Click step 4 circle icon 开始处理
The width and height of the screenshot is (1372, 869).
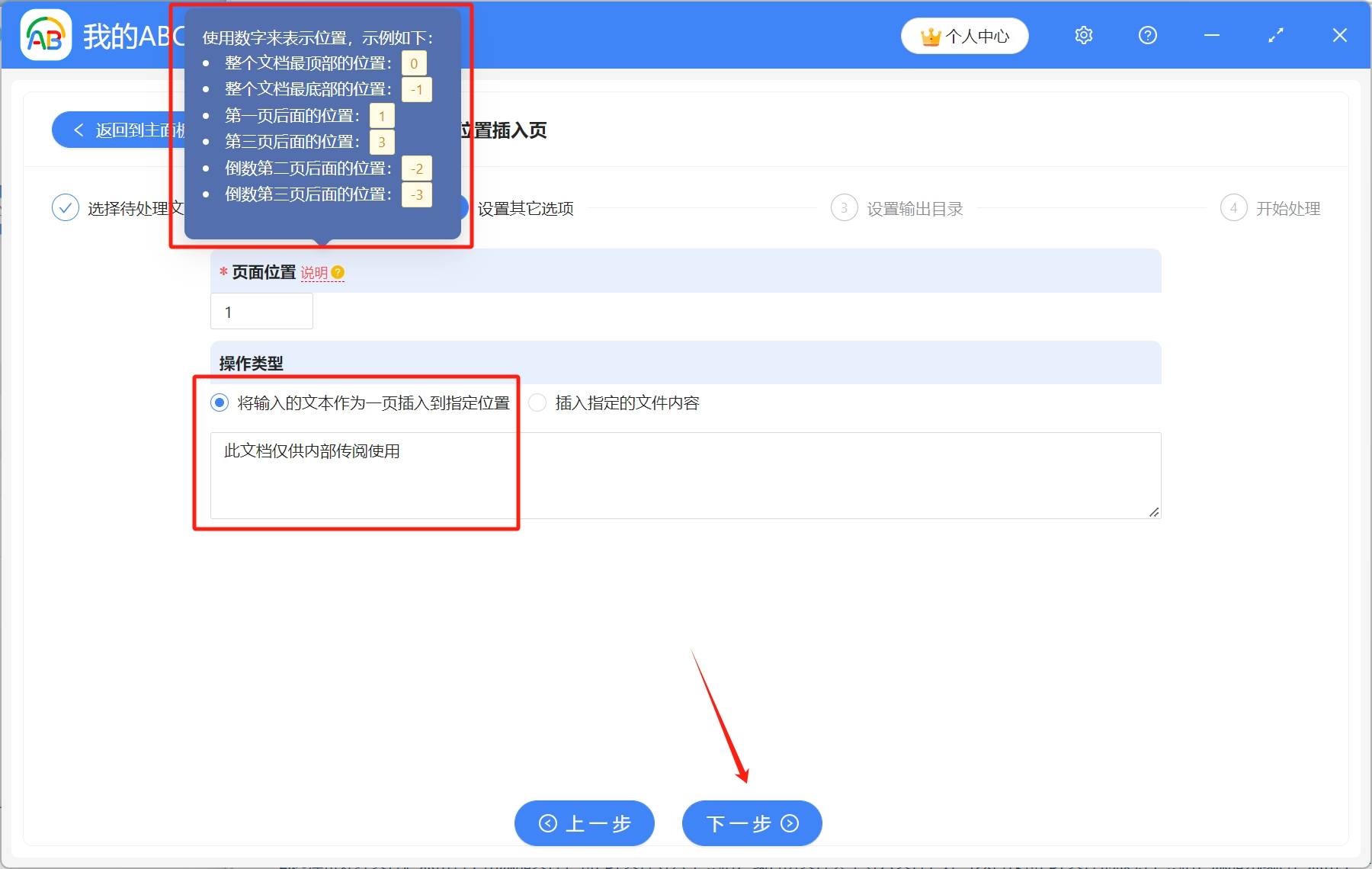point(1235,208)
